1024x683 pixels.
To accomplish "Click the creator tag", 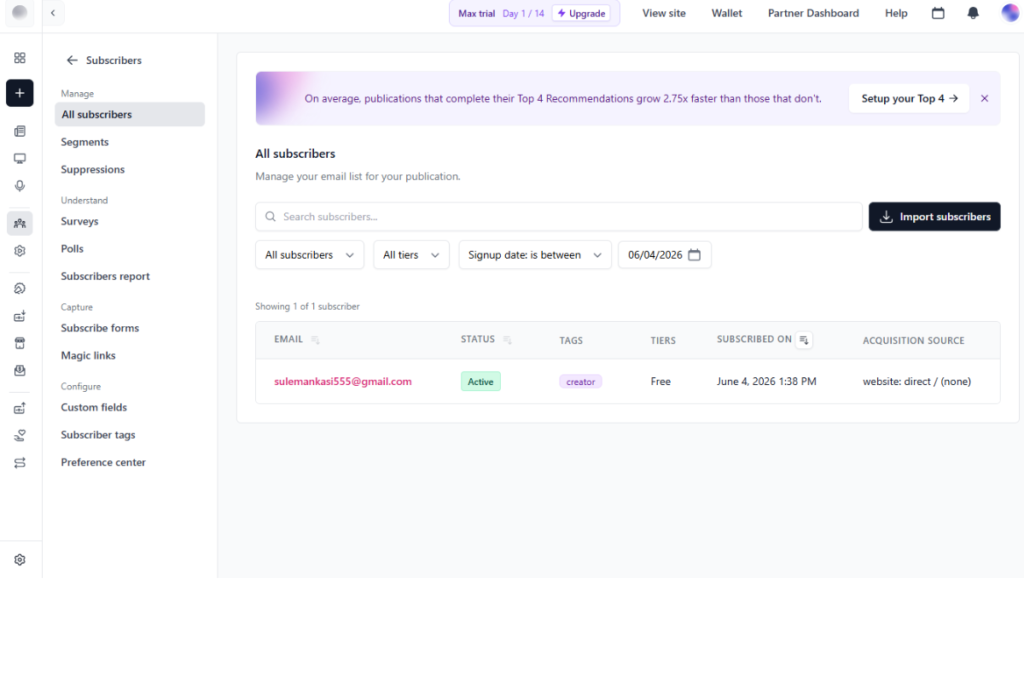I will tap(581, 381).
